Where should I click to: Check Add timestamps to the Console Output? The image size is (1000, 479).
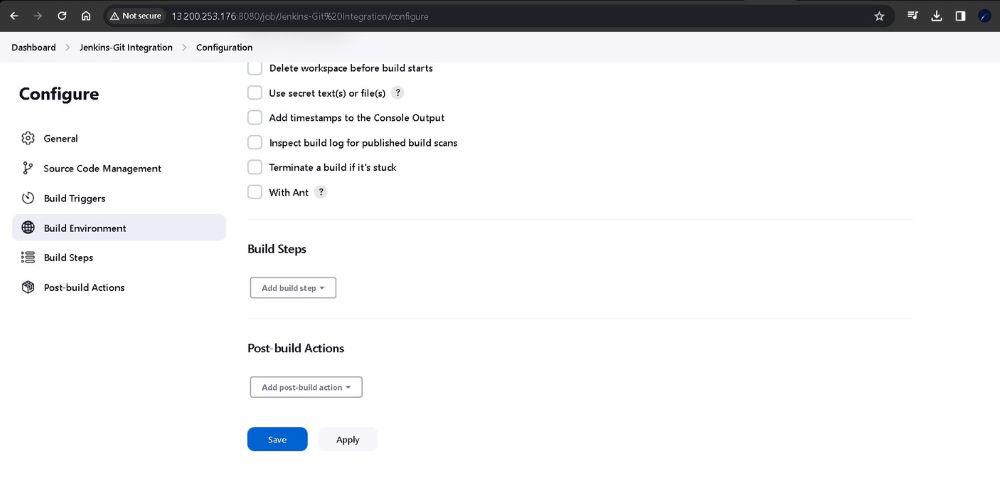point(255,118)
